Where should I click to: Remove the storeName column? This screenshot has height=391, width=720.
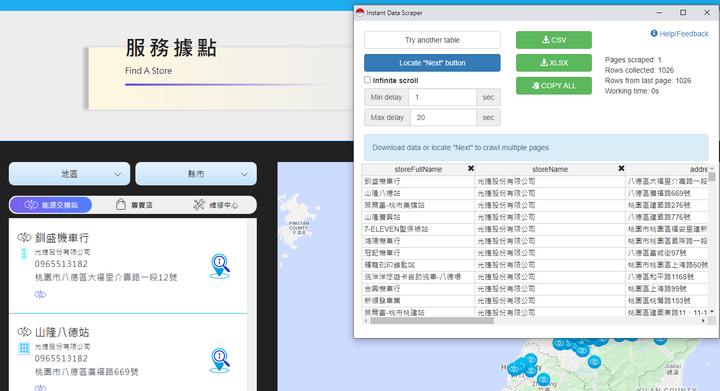pyautogui.click(x=621, y=168)
